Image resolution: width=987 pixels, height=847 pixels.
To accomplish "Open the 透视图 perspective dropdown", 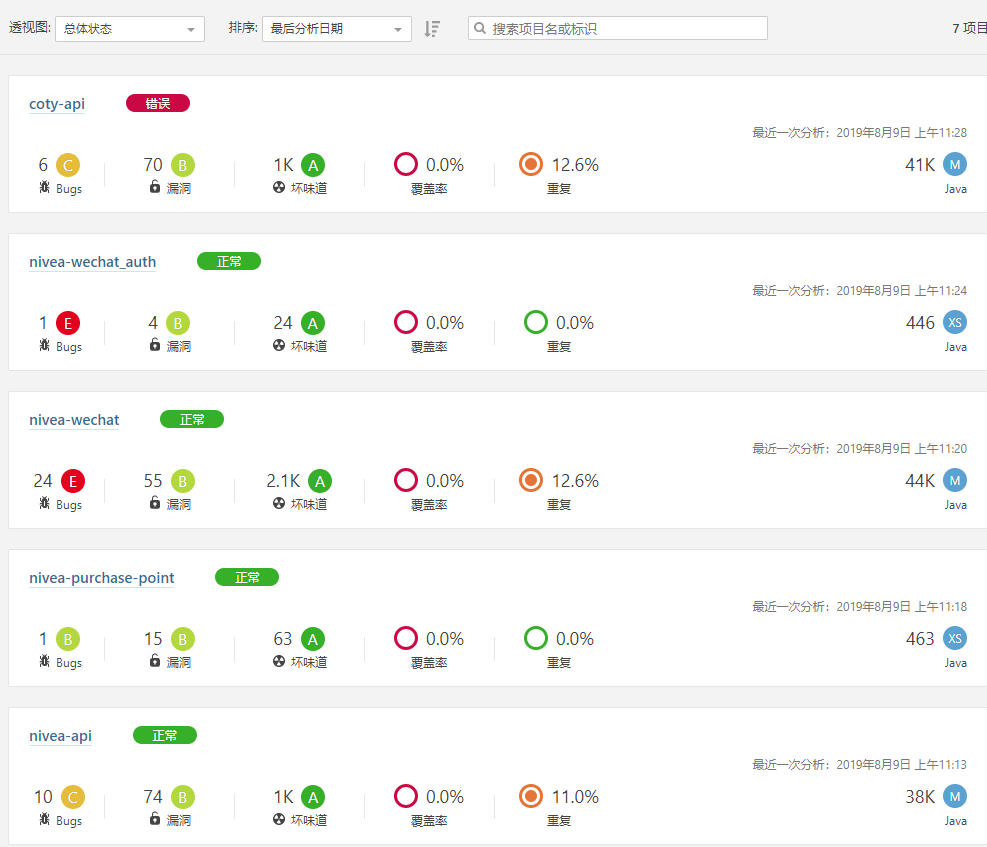I will coord(130,29).
